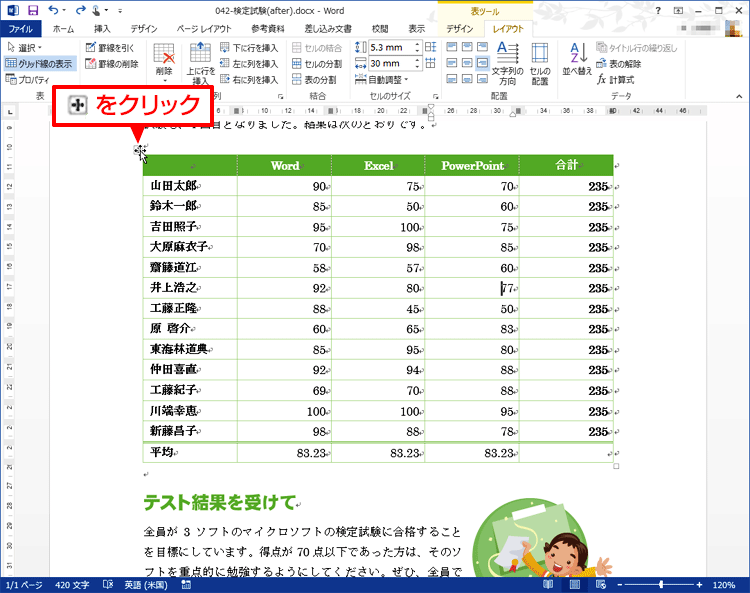The width and height of the screenshot is (750, 593).
Task: Toggle View Gridlines (グリッド線の表示)
Action: (x=39, y=63)
